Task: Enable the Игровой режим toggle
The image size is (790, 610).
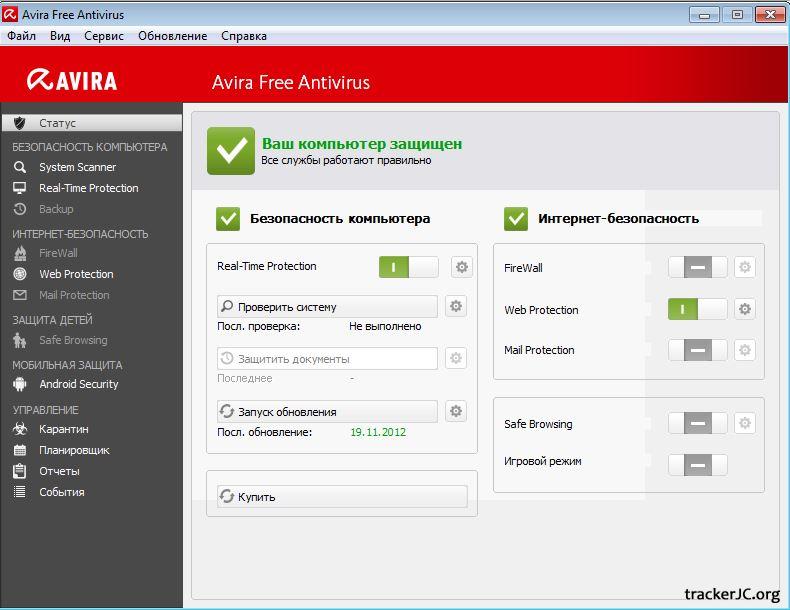Action: 697,465
